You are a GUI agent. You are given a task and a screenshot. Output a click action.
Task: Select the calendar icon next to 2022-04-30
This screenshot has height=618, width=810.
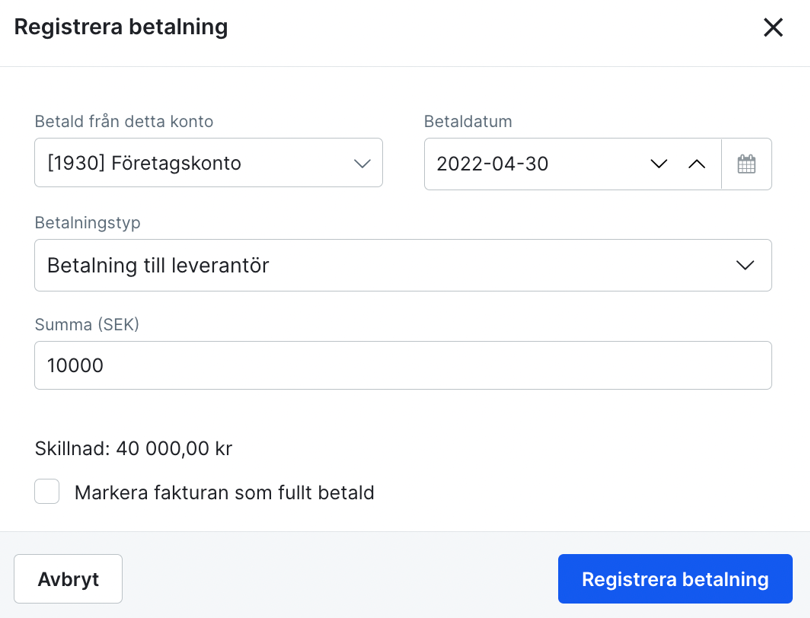pyautogui.click(x=747, y=163)
